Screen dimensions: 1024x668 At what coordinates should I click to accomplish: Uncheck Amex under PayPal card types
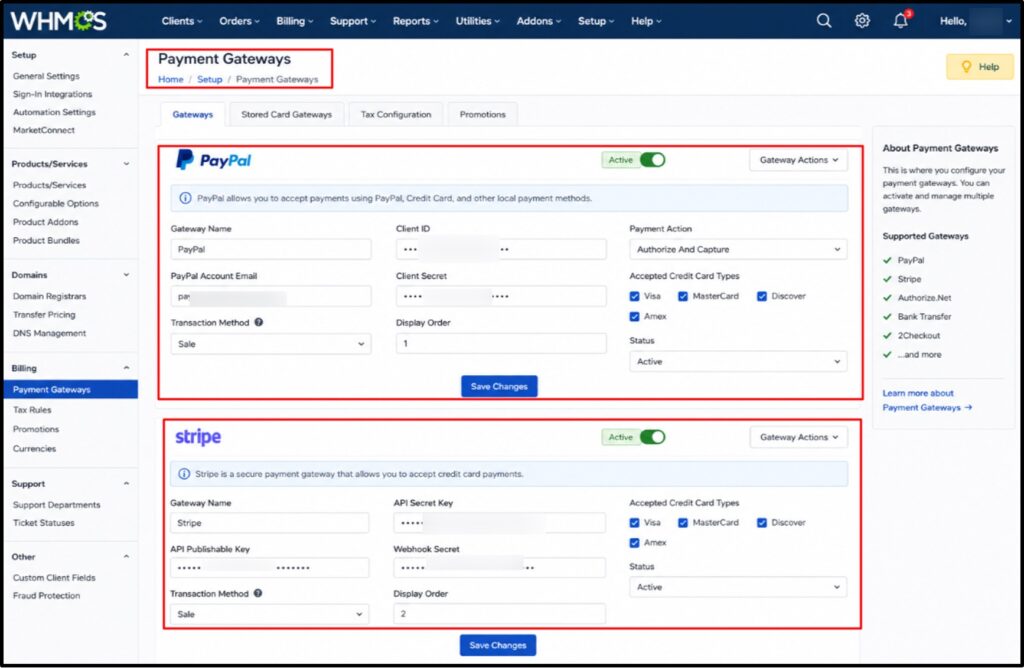(x=634, y=316)
